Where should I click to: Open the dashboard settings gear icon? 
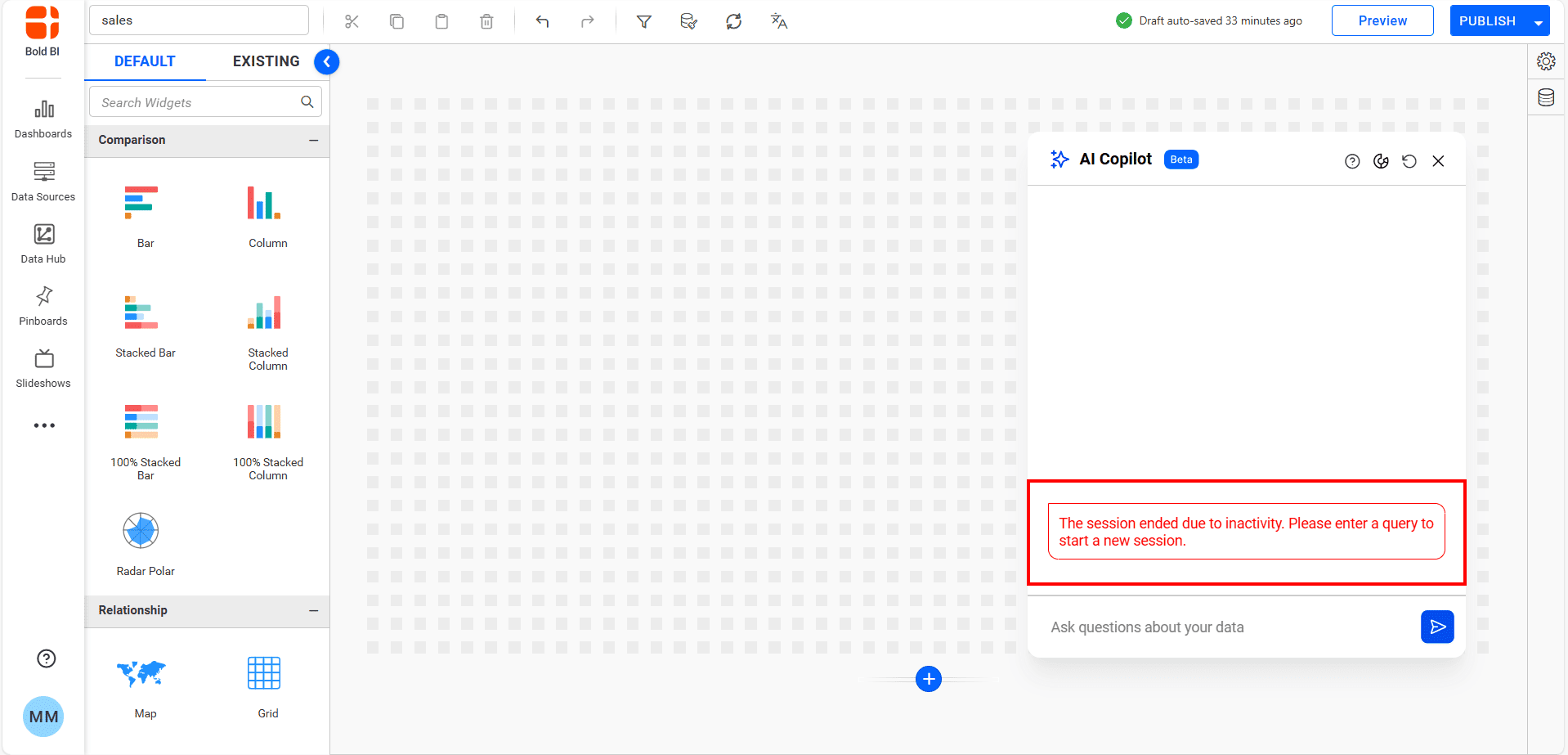[1545, 61]
